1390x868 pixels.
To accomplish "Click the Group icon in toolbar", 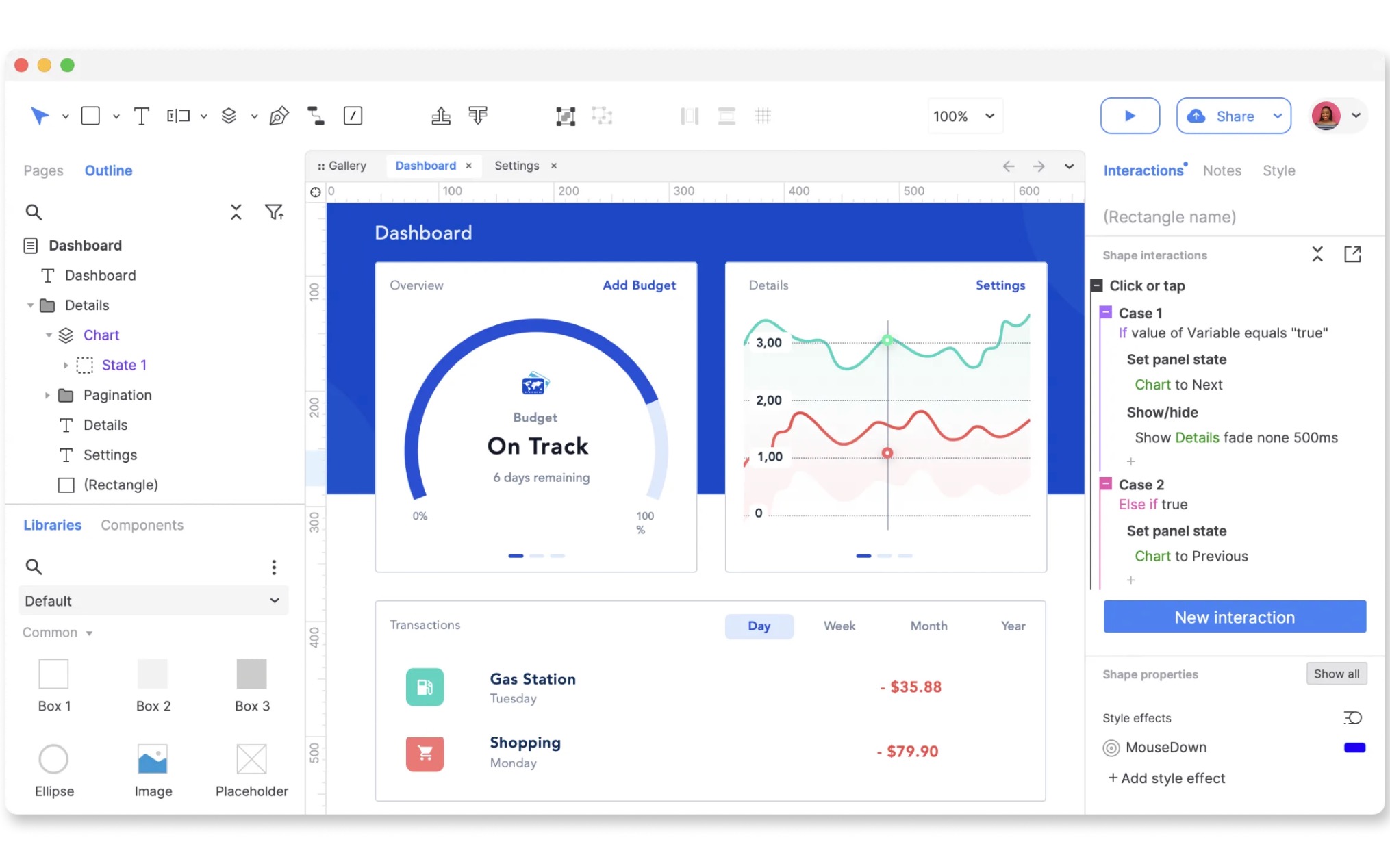I will coord(565,116).
